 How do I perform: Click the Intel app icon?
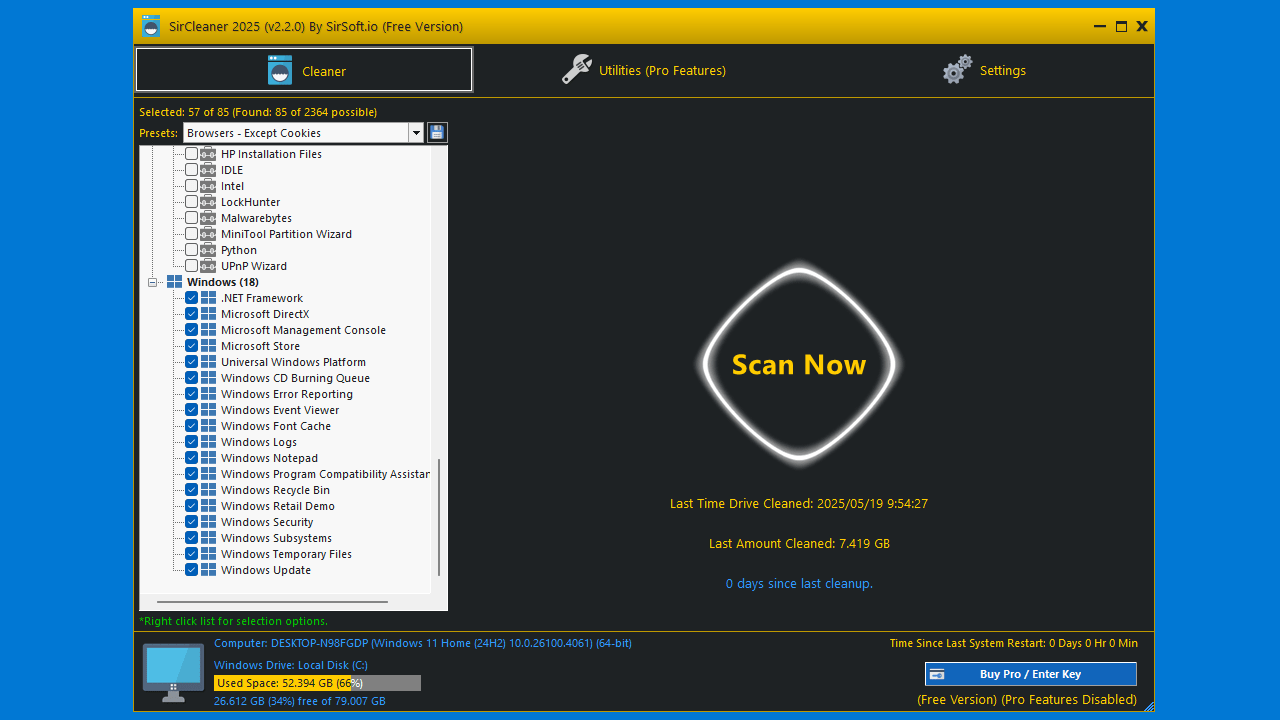point(208,186)
